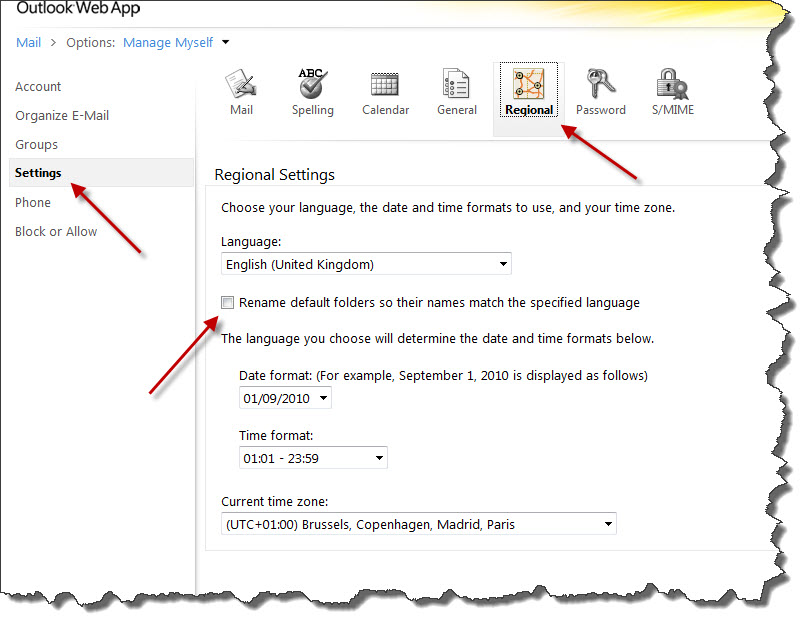Open the Spelling settings icon
The width and height of the screenshot is (811, 628).
click(x=312, y=83)
